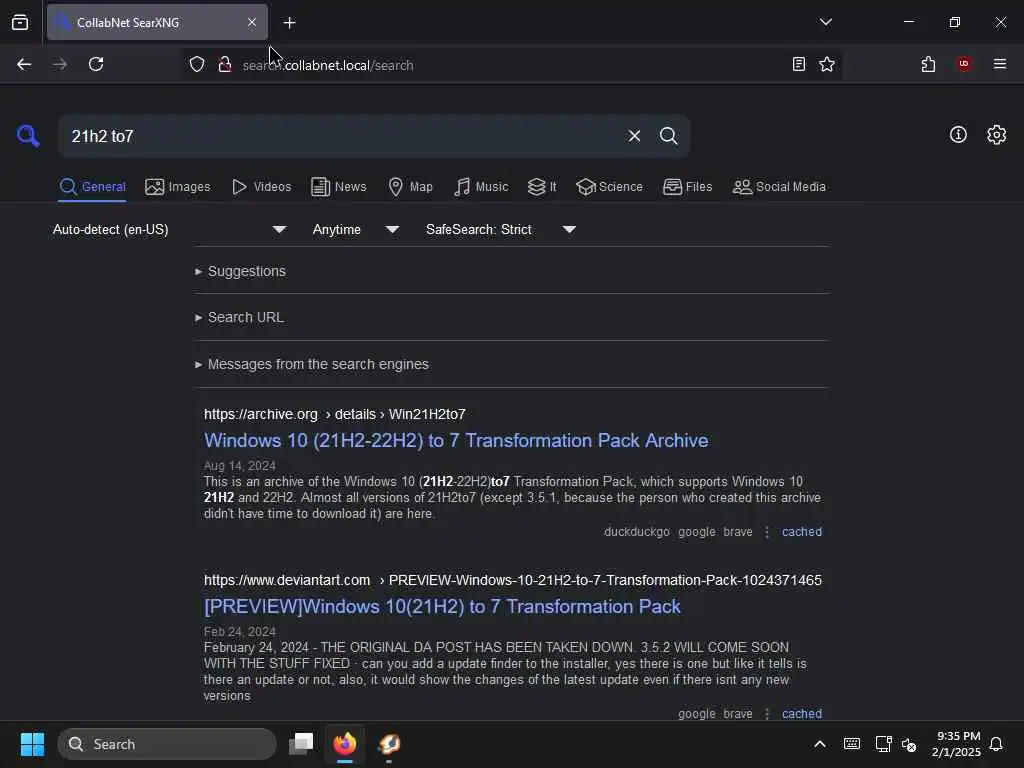Open the notifications bell
Screen dimensions: 1024x768
tap(996, 744)
